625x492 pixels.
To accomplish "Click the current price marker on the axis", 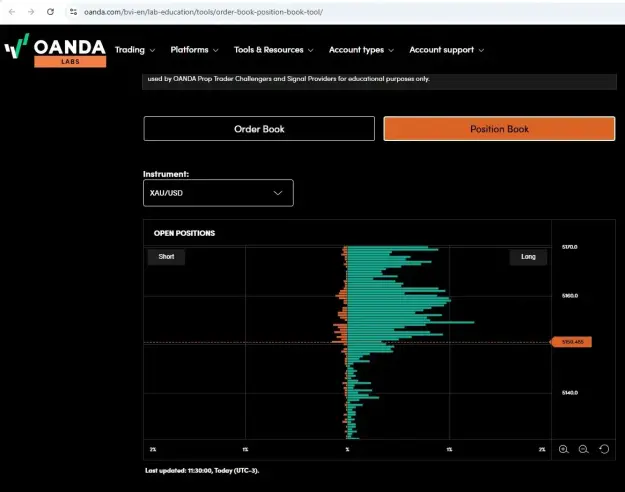I will point(571,342).
